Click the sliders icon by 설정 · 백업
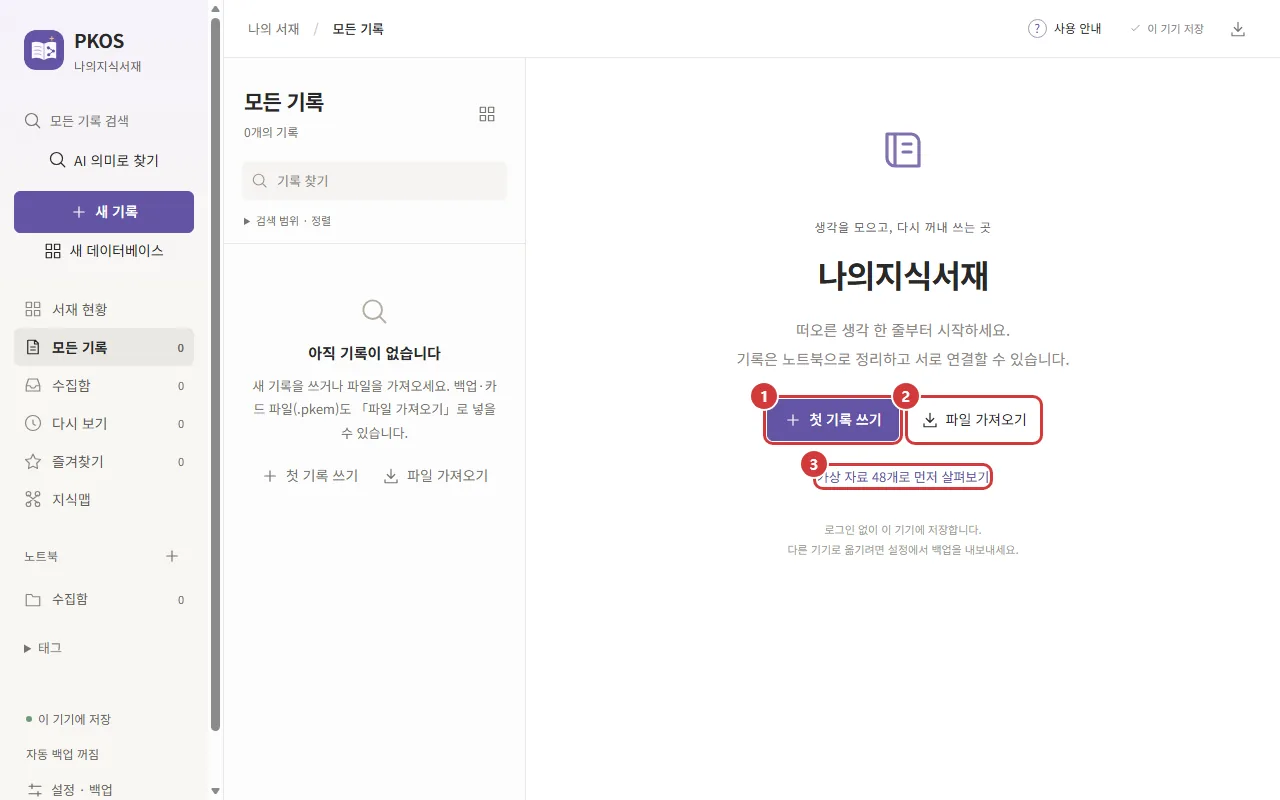Screen dimensions: 1280x800 coord(35,790)
